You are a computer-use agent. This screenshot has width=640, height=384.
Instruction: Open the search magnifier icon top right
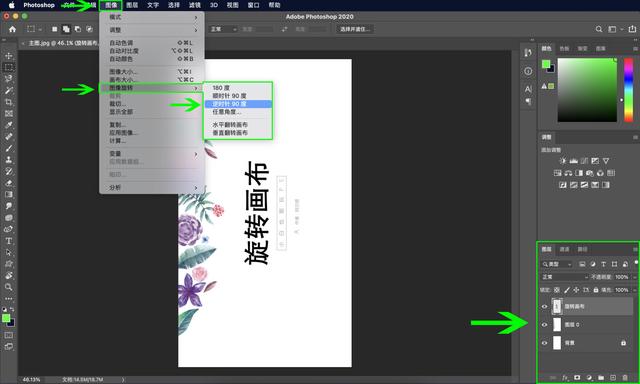(x=599, y=29)
